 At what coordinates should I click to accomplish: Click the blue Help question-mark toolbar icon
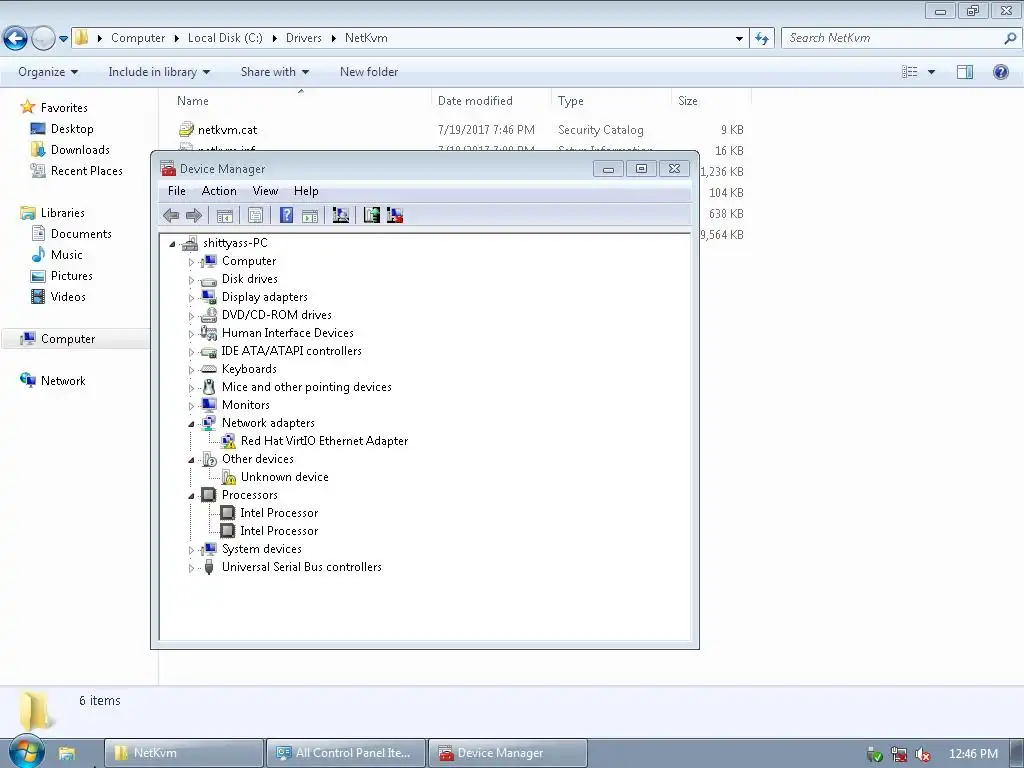pos(286,215)
